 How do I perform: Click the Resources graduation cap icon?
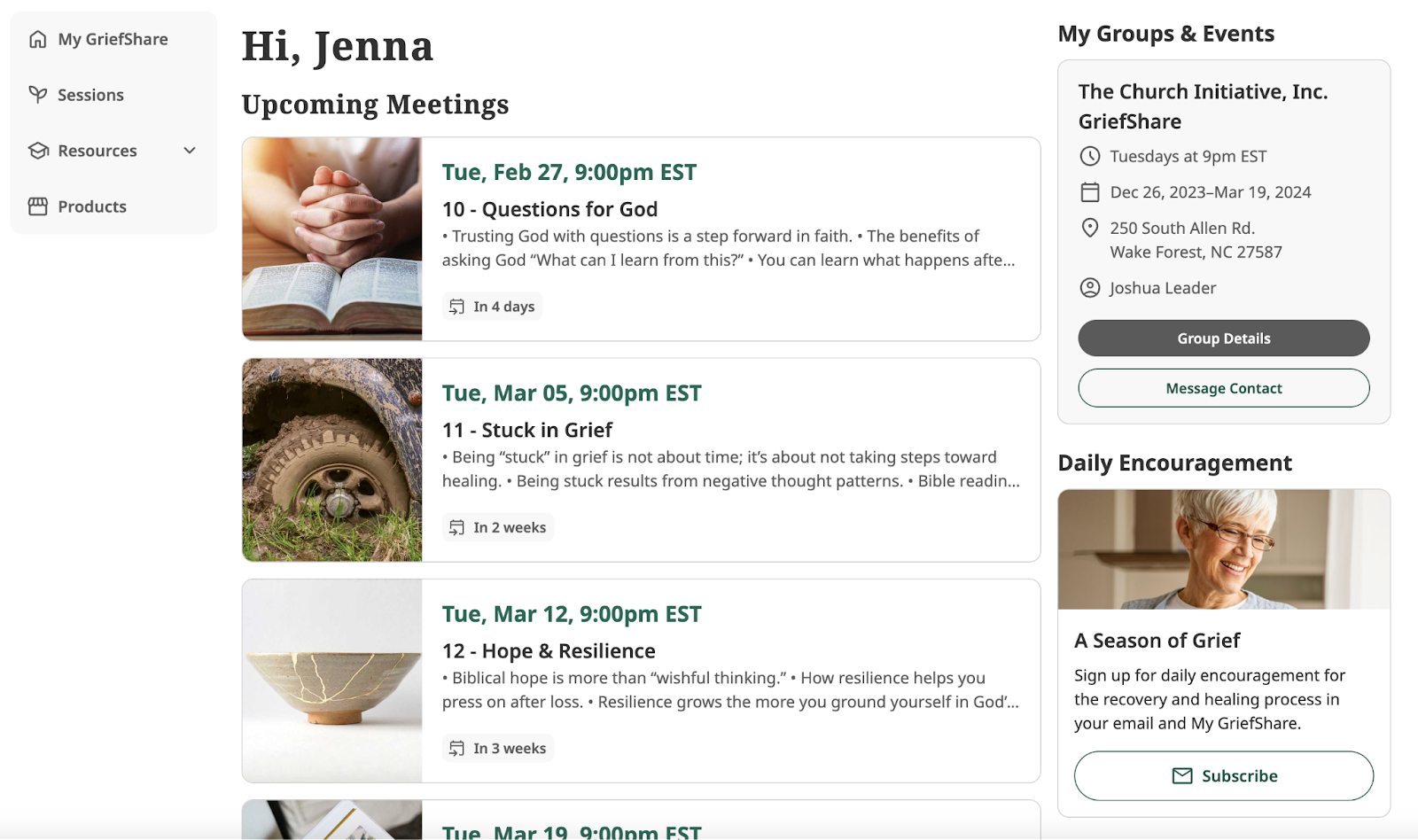point(38,151)
